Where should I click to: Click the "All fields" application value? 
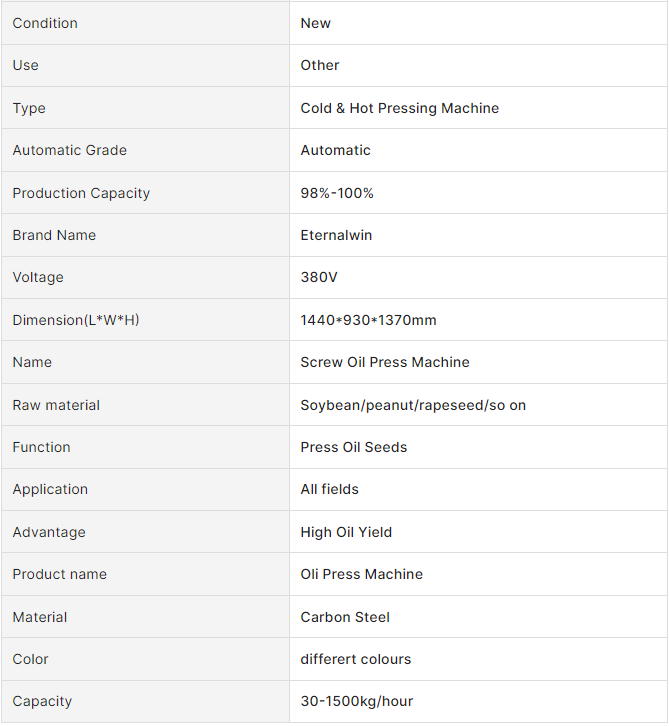[x=329, y=489]
